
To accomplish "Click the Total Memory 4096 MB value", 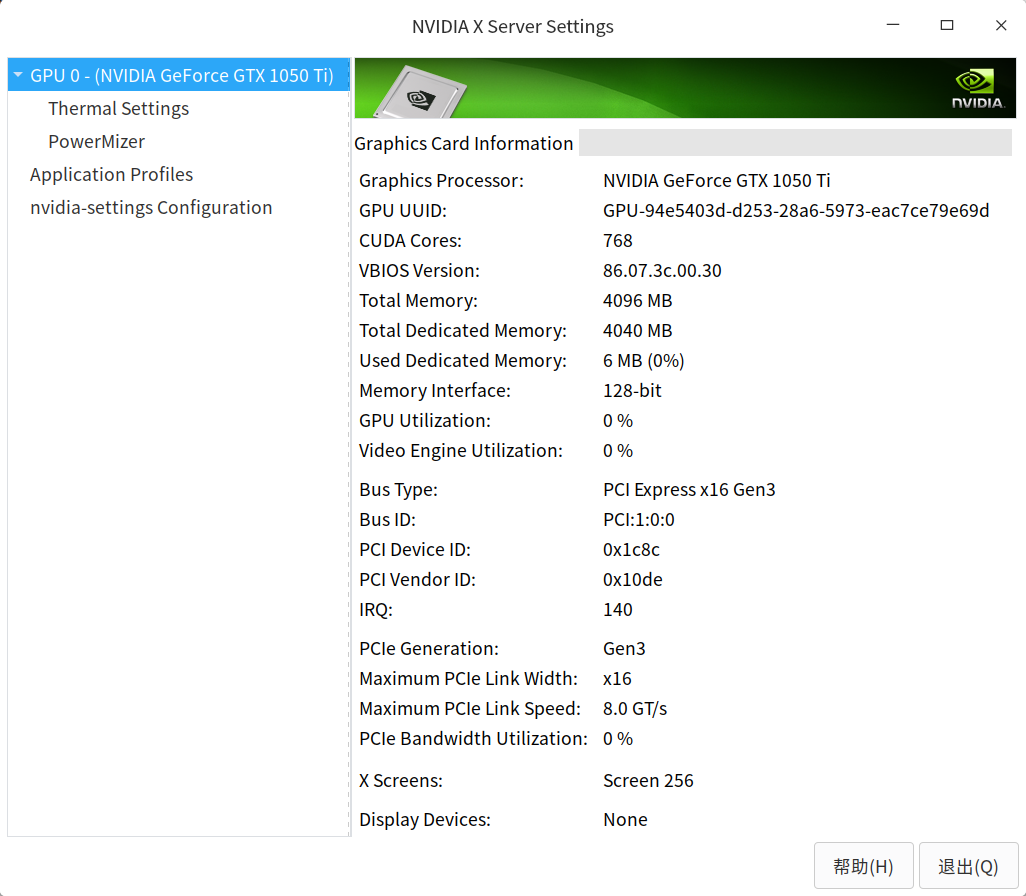I will point(637,300).
